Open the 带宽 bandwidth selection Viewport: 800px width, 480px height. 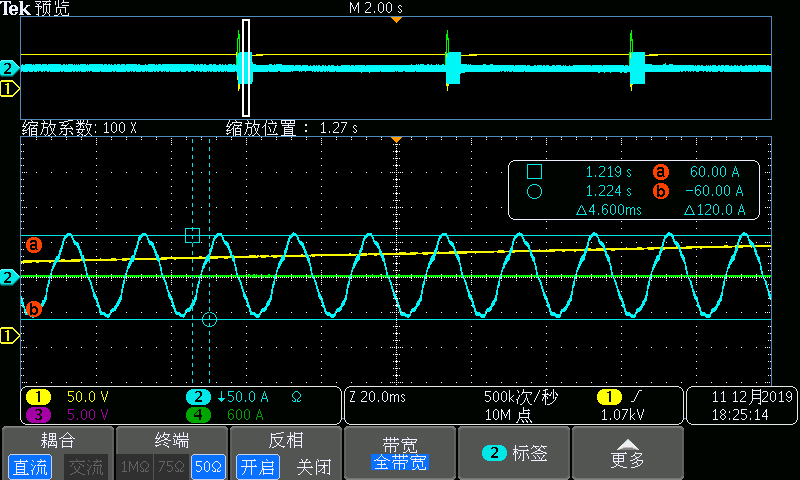400,453
